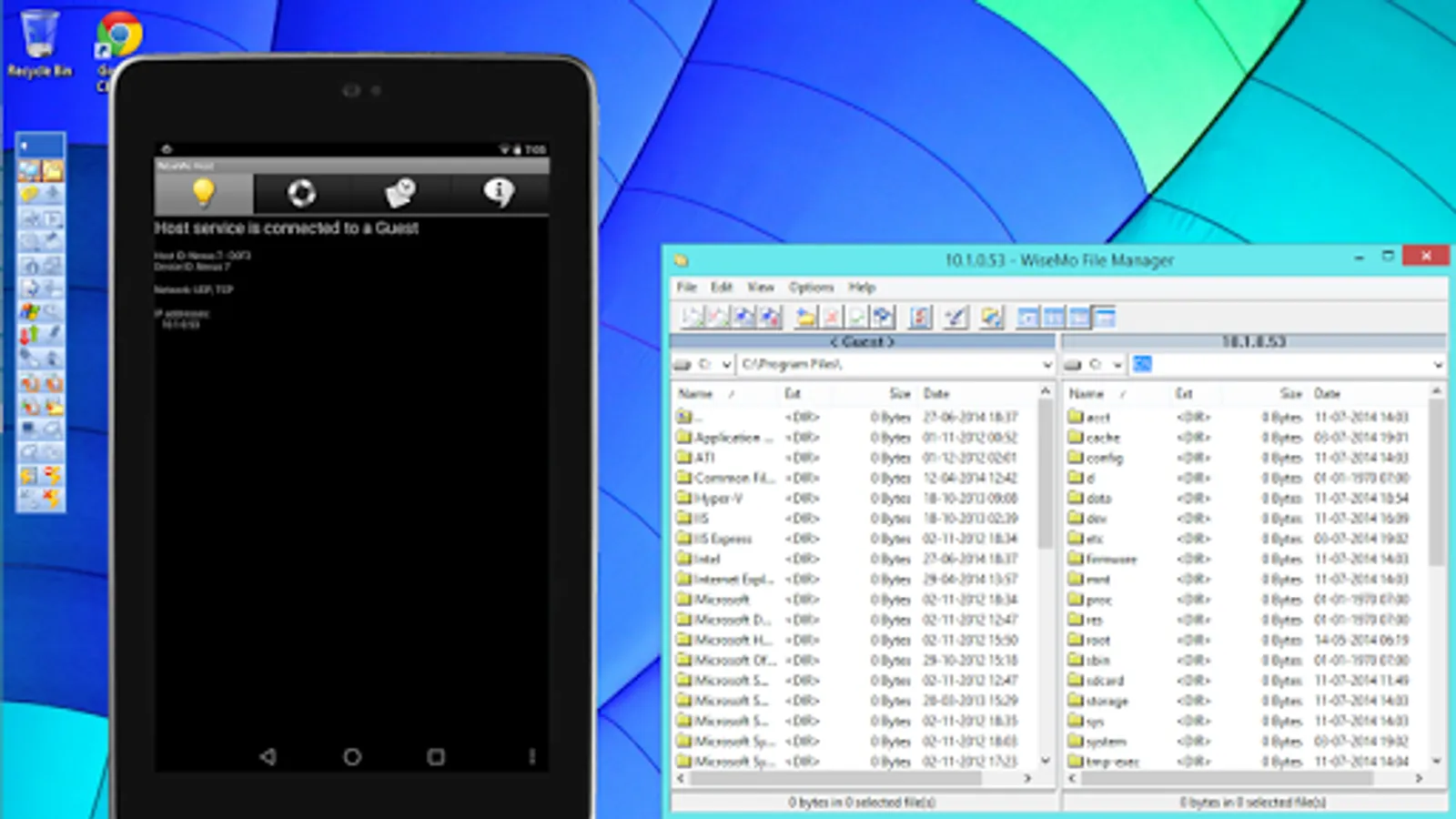
Task: Create a new folder using the toolbar icon
Action: click(806, 317)
